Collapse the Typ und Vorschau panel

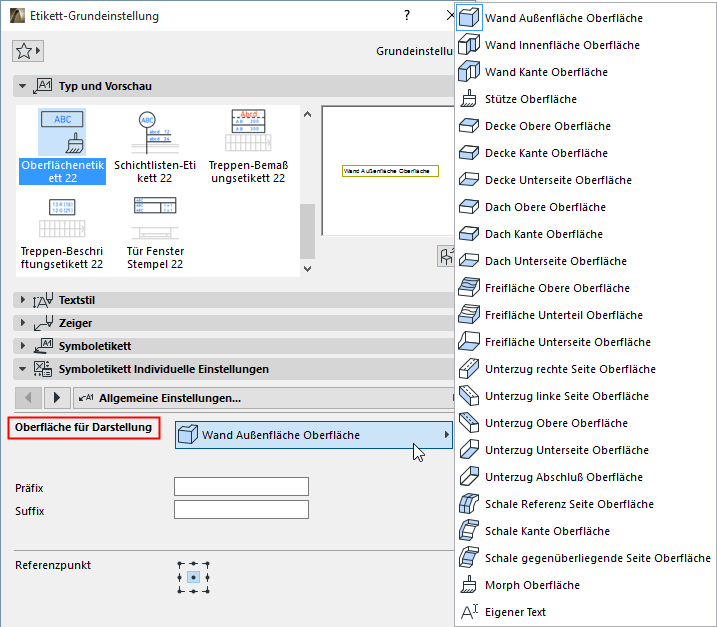22,86
